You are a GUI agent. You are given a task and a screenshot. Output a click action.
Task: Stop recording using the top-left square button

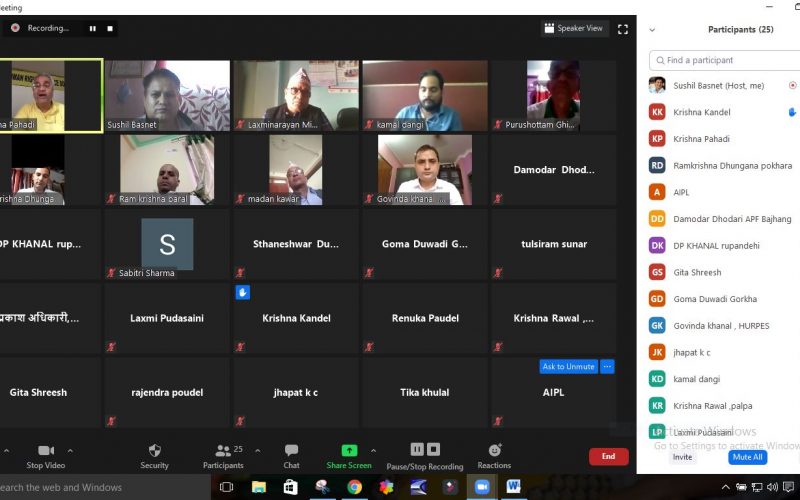[x=110, y=29]
